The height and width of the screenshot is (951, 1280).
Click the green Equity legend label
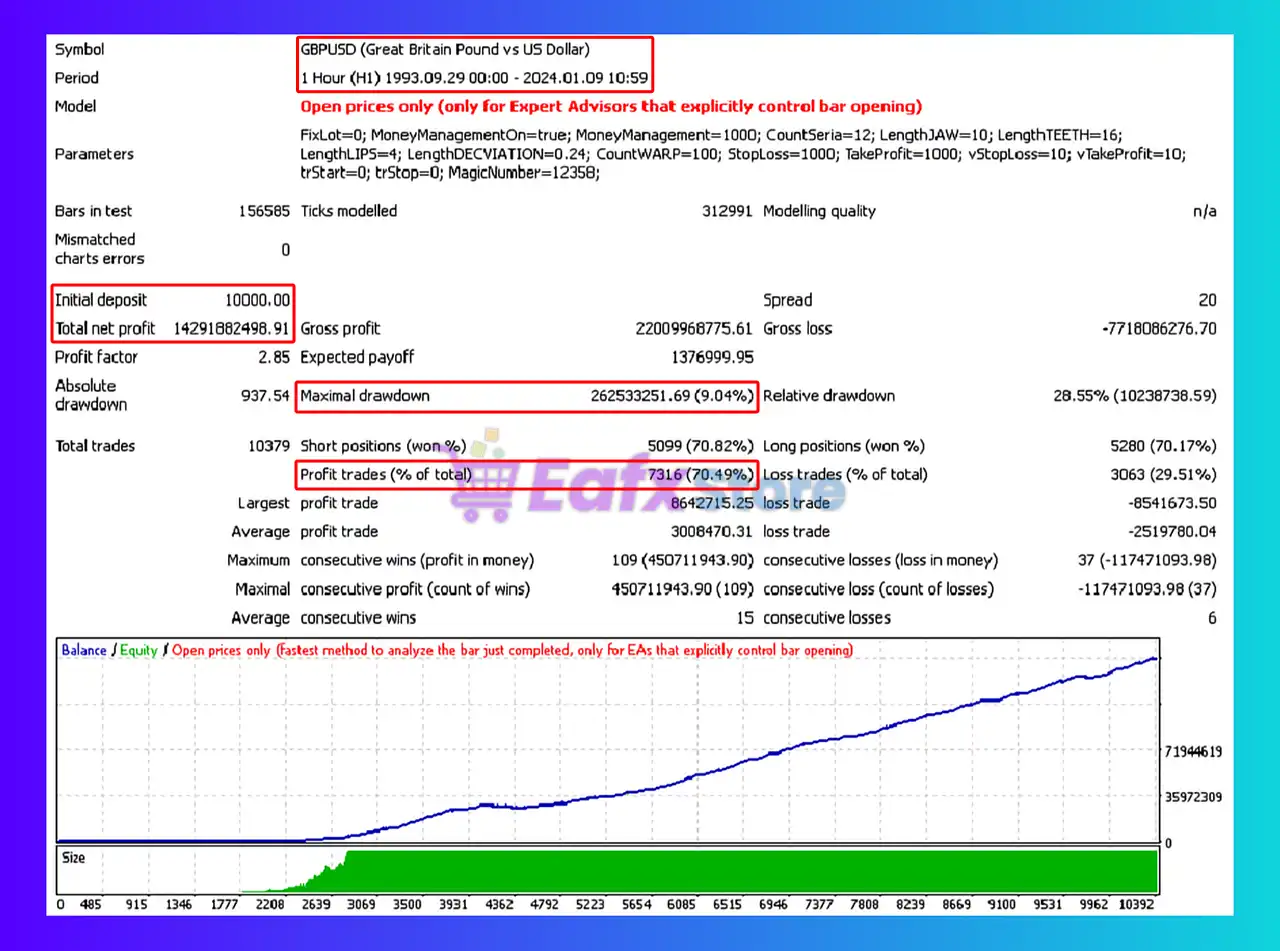tap(139, 650)
